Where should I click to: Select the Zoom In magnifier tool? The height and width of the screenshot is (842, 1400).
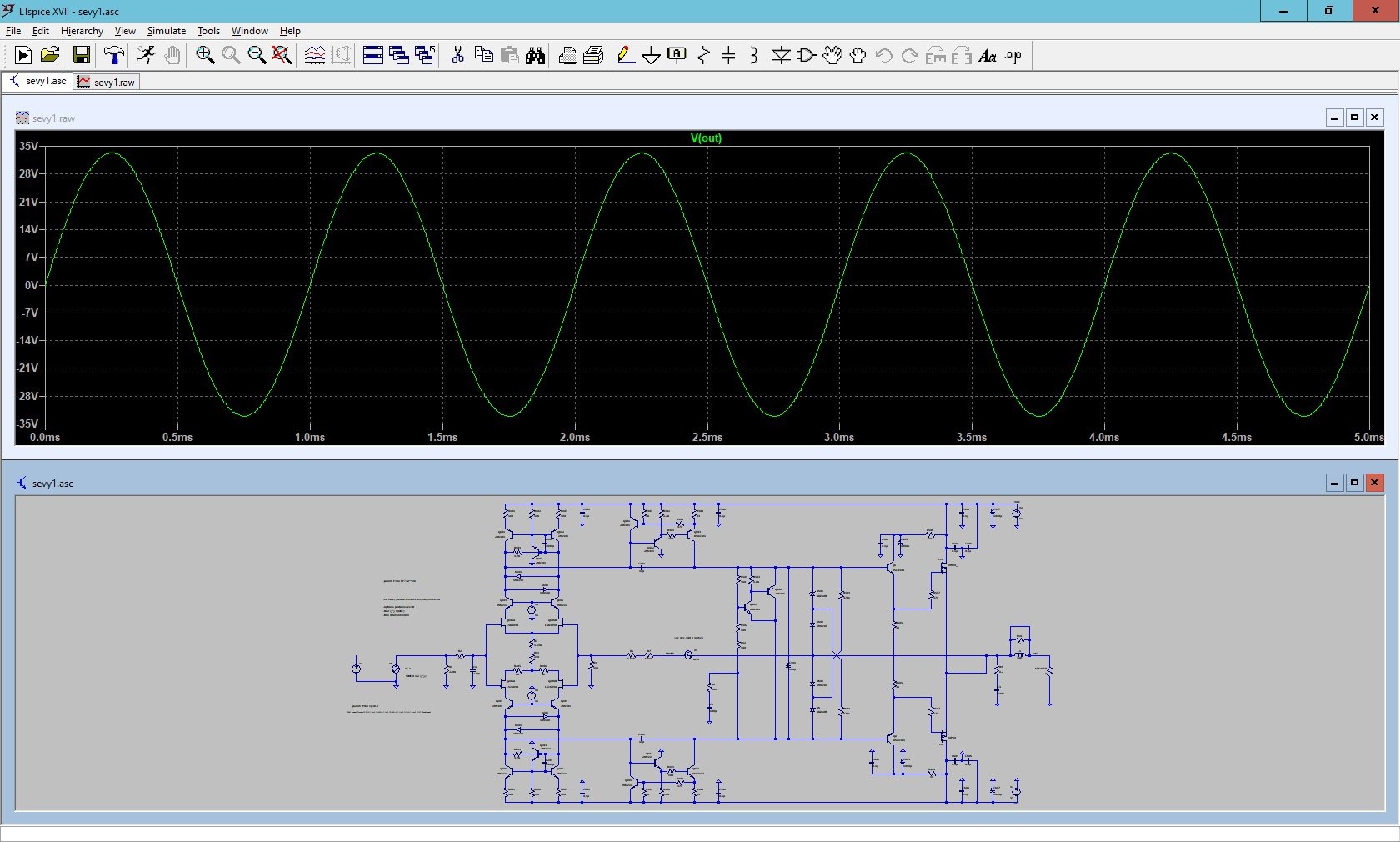(205, 55)
